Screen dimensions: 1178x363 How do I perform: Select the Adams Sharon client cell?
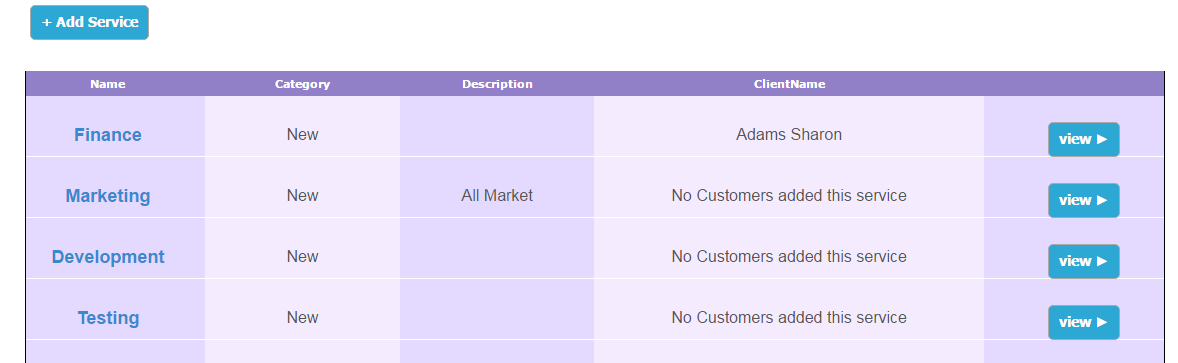pos(789,135)
